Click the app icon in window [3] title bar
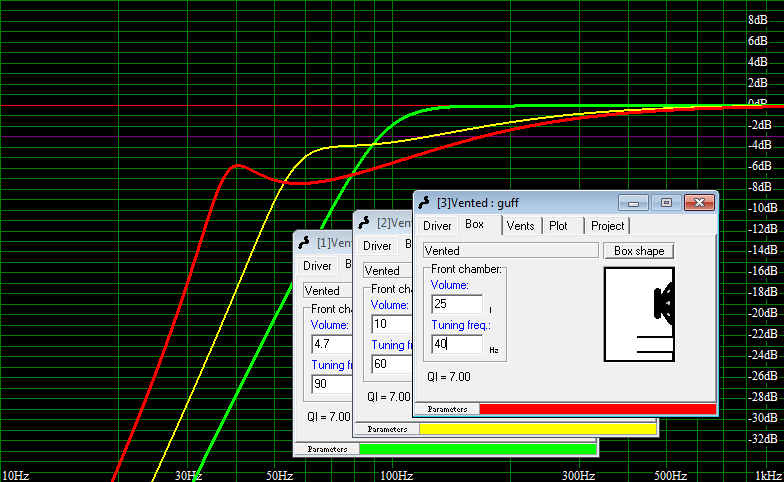 coord(424,202)
